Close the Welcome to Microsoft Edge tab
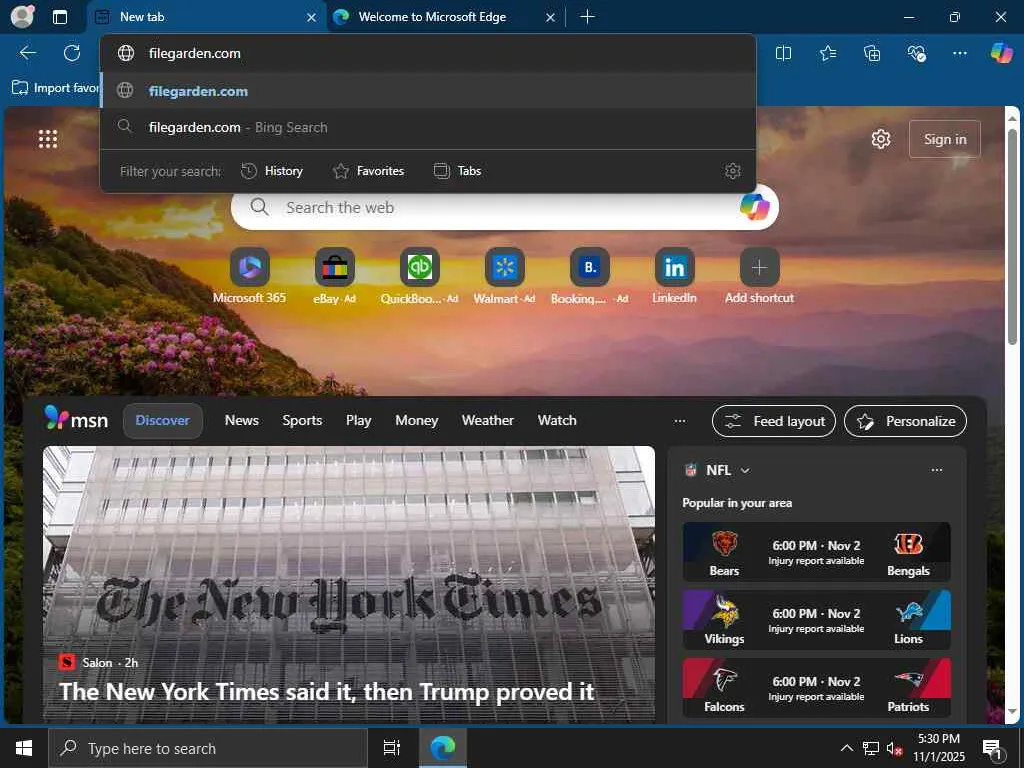 pos(550,18)
